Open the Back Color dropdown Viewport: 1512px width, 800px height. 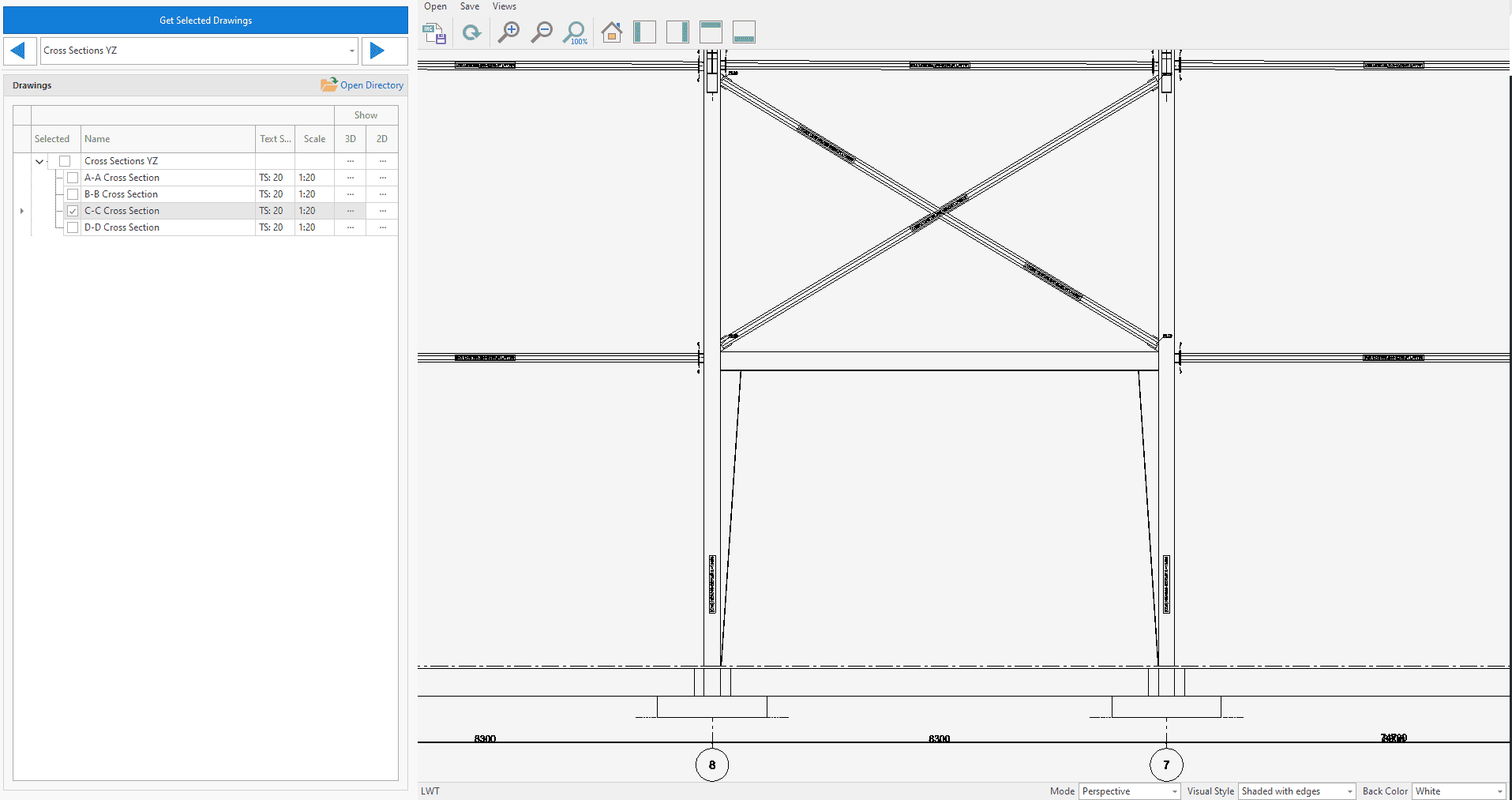1459,791
